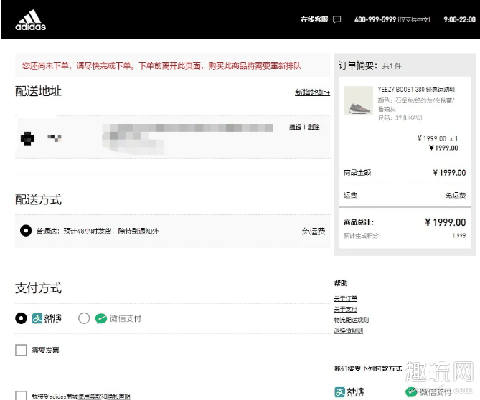480x400 pixels.
Task: Choose the WeChat Pay radio button
Action: pos(84,318)
